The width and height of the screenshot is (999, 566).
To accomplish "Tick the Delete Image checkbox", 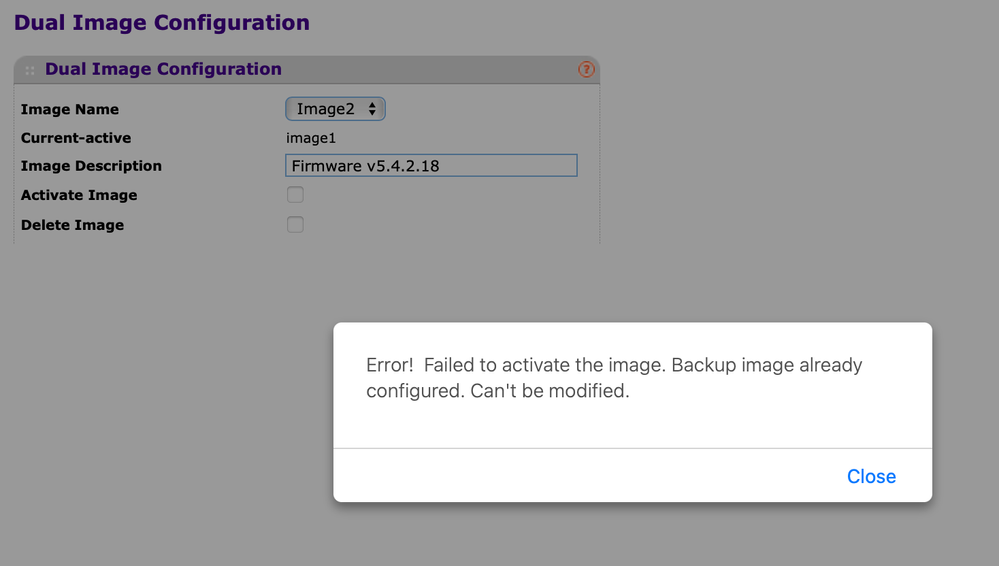I will pos(295,225).
